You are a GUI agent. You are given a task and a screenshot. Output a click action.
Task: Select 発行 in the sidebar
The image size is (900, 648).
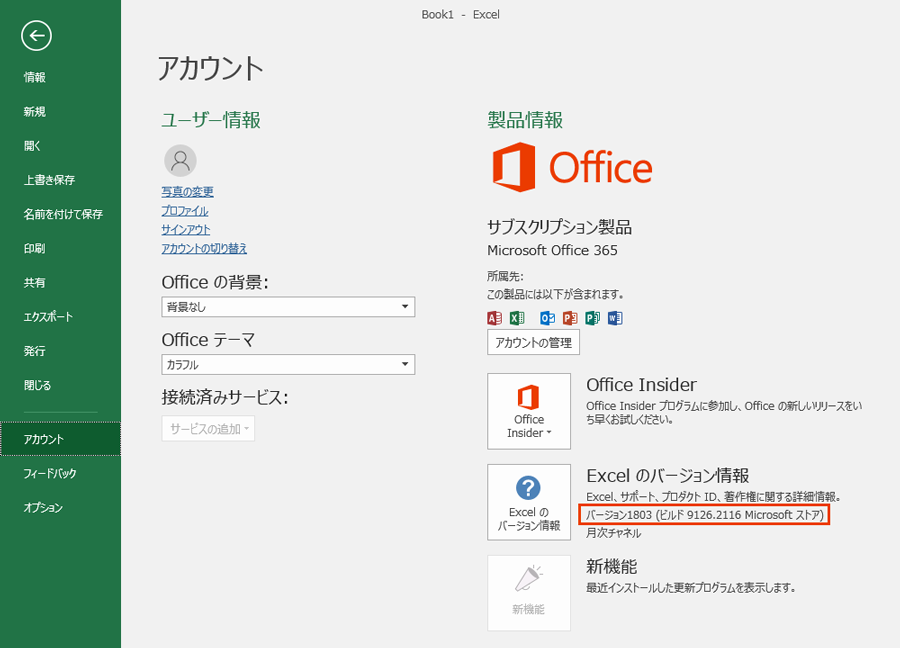[x=60, y=351]
